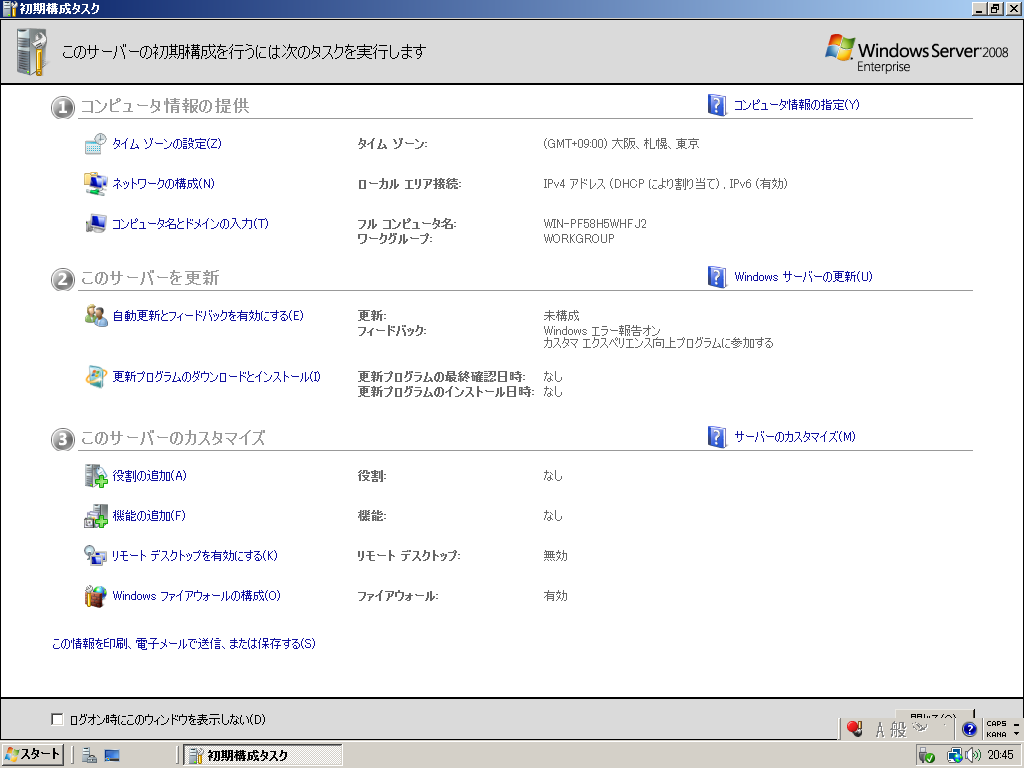Open the スタート menu button
This screenshot has height=768, width=1024.
click(x=32, y=755)
